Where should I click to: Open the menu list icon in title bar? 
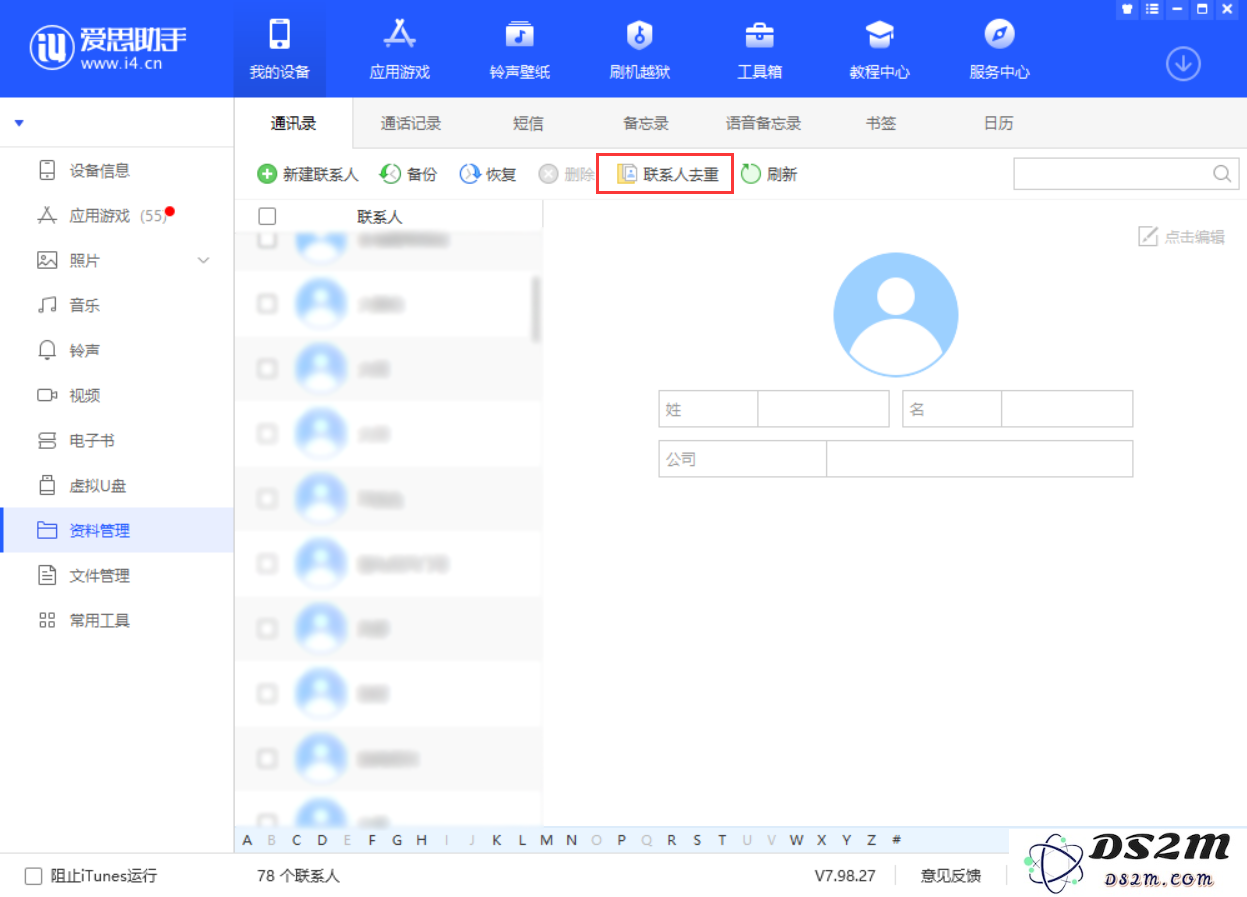point(1152,9)
